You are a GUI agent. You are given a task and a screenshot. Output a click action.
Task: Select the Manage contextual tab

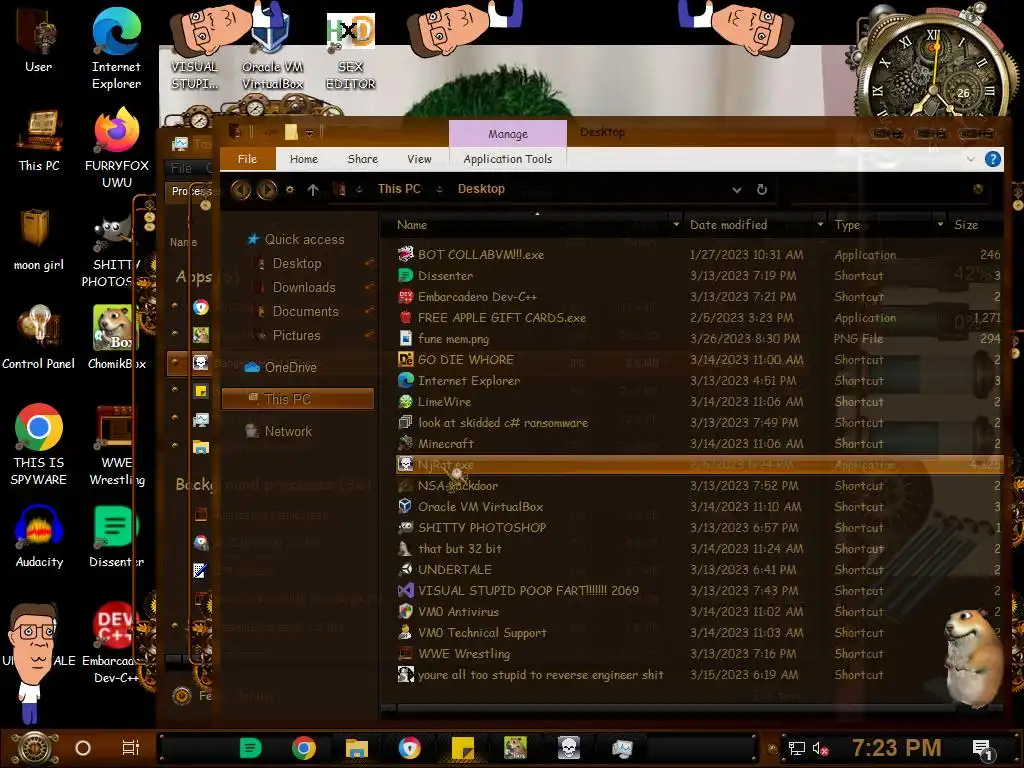click(x=507, y=134)
